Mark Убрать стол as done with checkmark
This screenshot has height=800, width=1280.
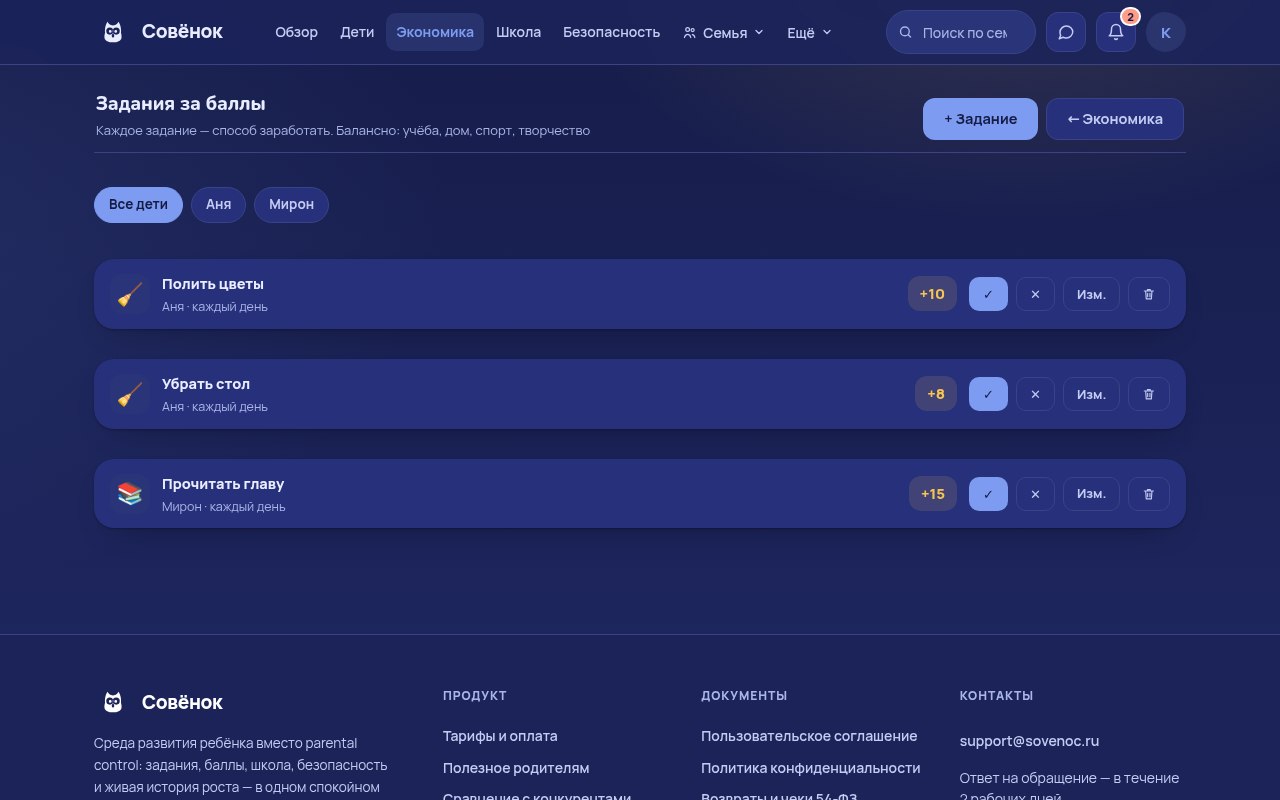click(988, 394)
